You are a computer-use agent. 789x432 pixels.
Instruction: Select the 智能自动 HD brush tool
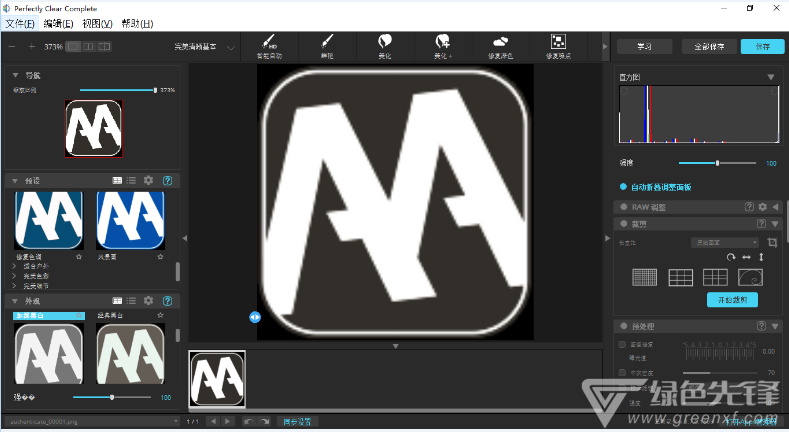pos(269,46)
